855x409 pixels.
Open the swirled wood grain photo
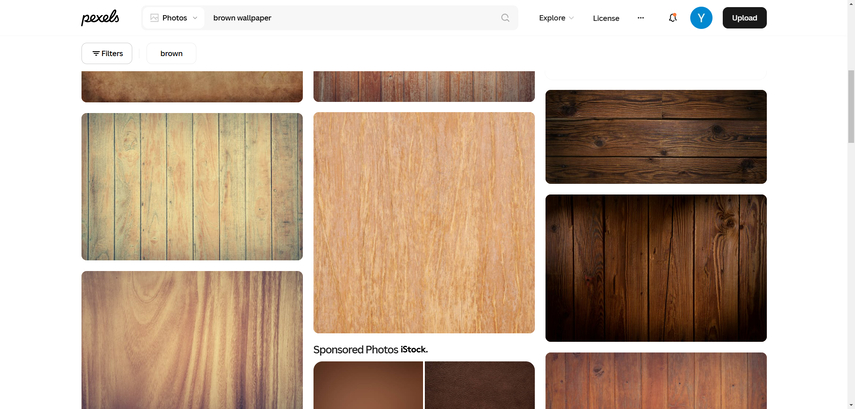[192, 340]
